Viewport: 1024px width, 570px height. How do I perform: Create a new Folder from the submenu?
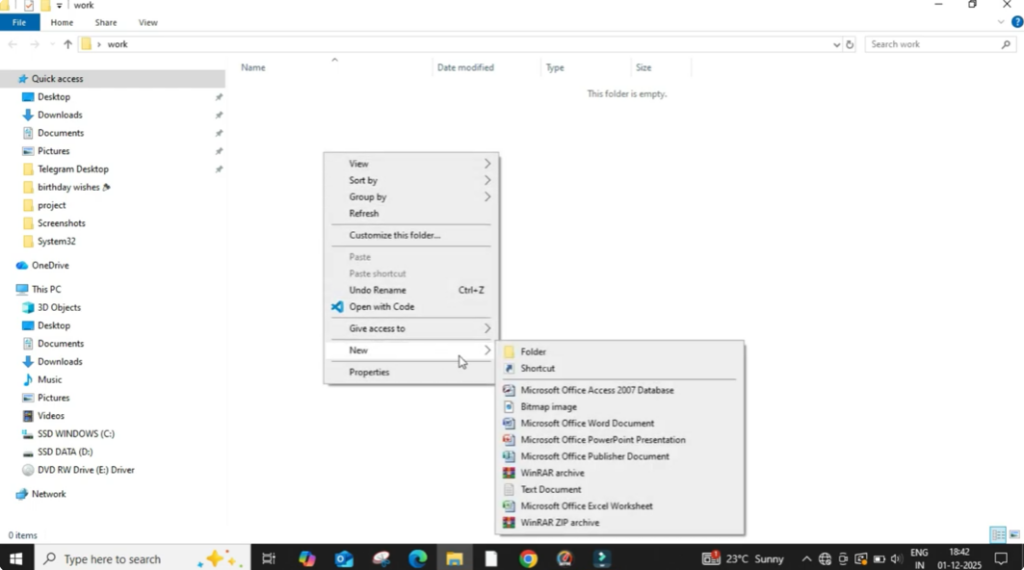(x=619, y=351)
